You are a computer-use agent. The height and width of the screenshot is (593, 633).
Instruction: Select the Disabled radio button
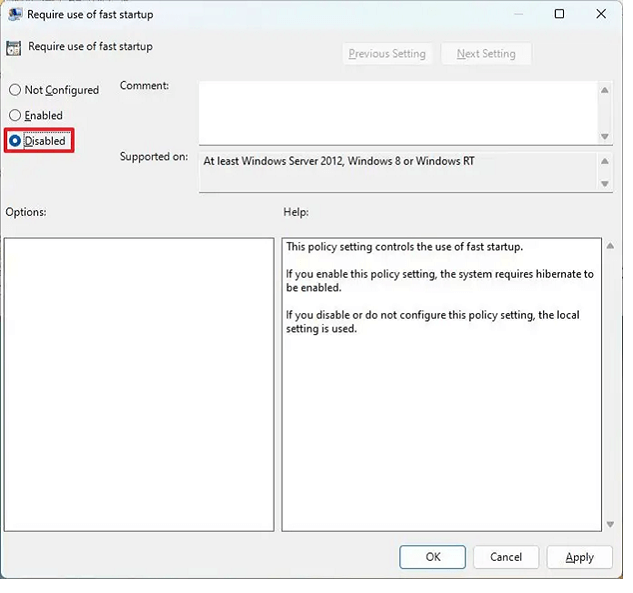tap(15, 141)
